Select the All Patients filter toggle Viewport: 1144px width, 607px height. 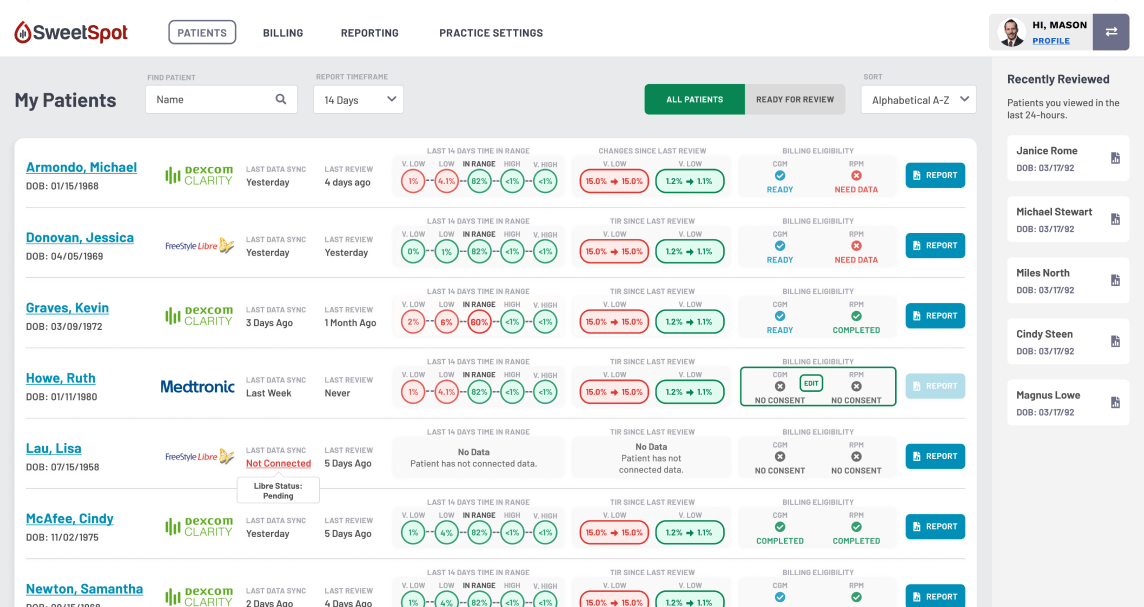pos(694,100)
